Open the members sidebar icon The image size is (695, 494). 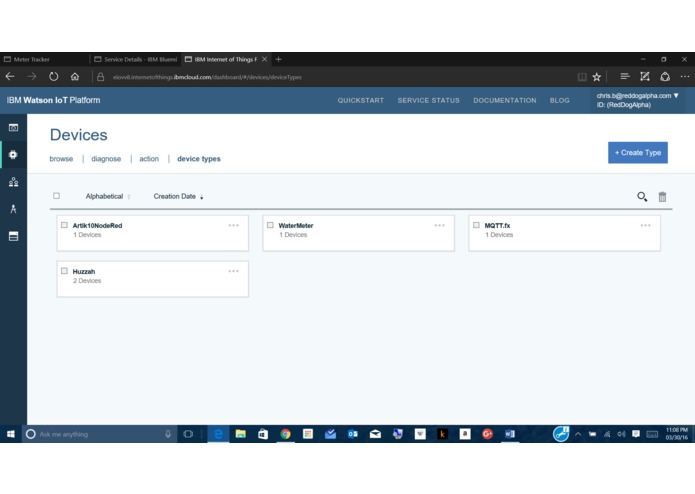tap(13, 182)
